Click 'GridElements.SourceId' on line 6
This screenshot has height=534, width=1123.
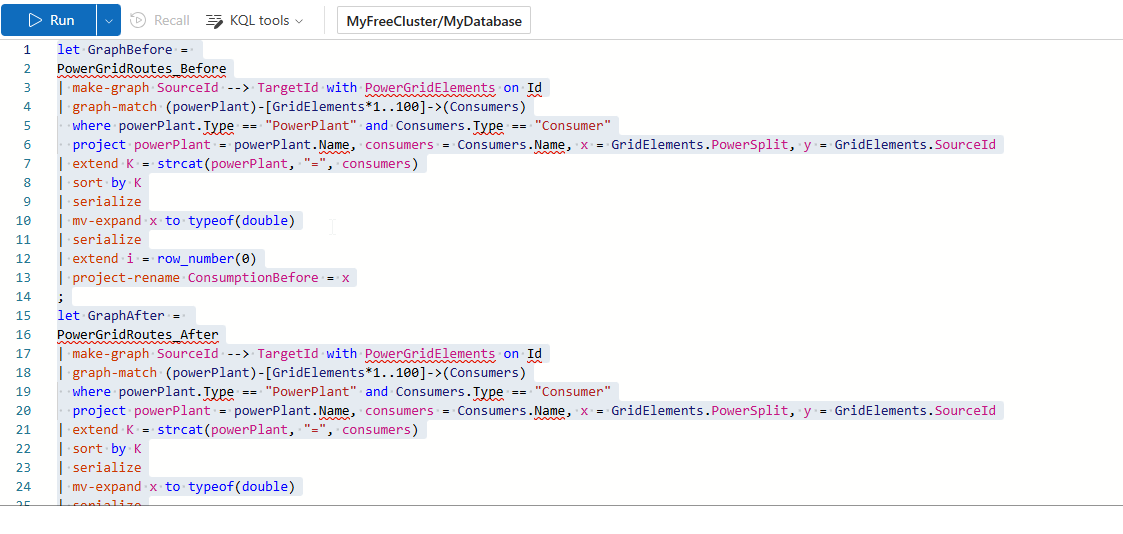(x=915, y=145)
